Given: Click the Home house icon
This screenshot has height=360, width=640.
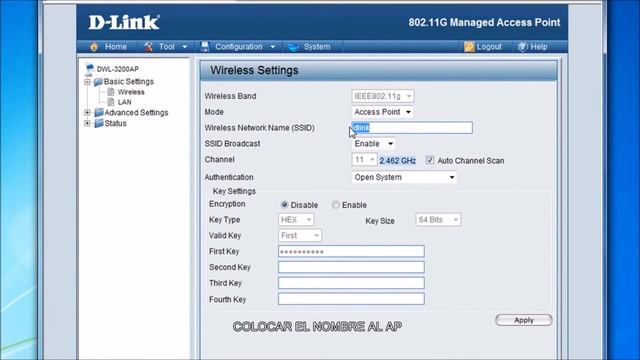Looking at the screenshot, I should 94,47.
